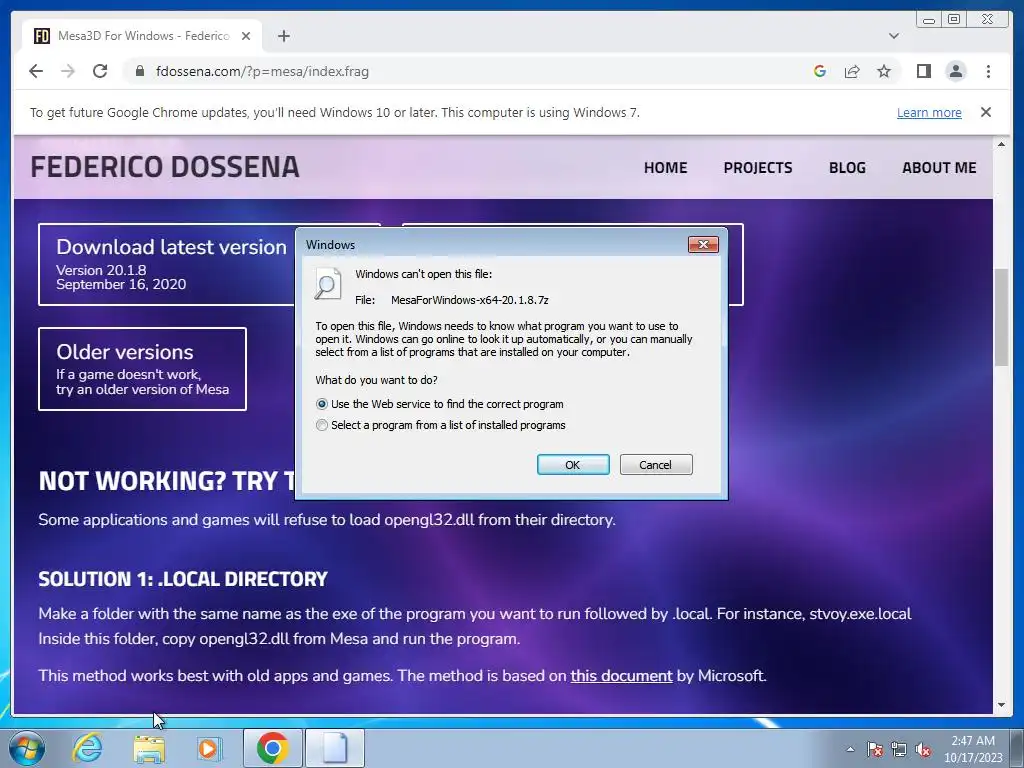Open the Windows Start button
This screenshot has width=1024, height=768.
point(27,748)
